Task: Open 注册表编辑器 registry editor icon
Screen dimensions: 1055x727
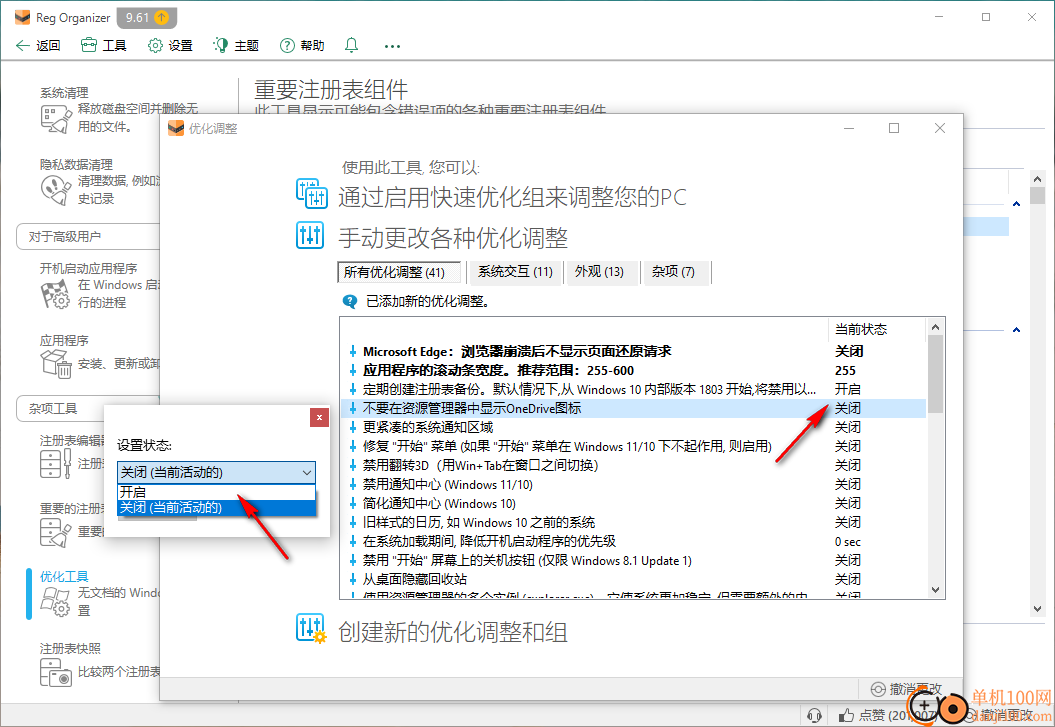Action: (x=56, y=464)
